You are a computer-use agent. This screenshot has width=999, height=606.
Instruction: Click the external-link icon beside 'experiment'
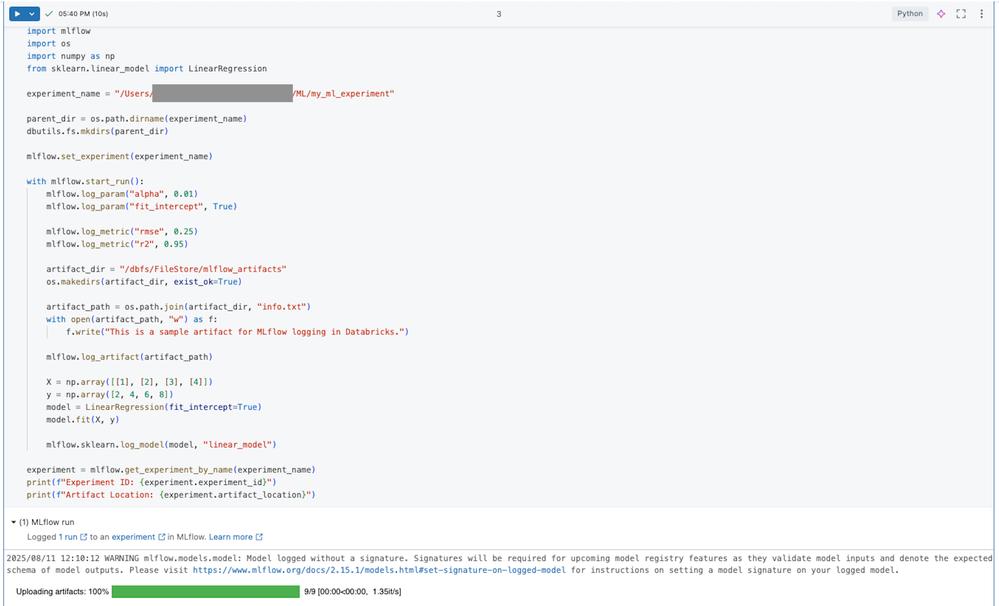[162, 537]
